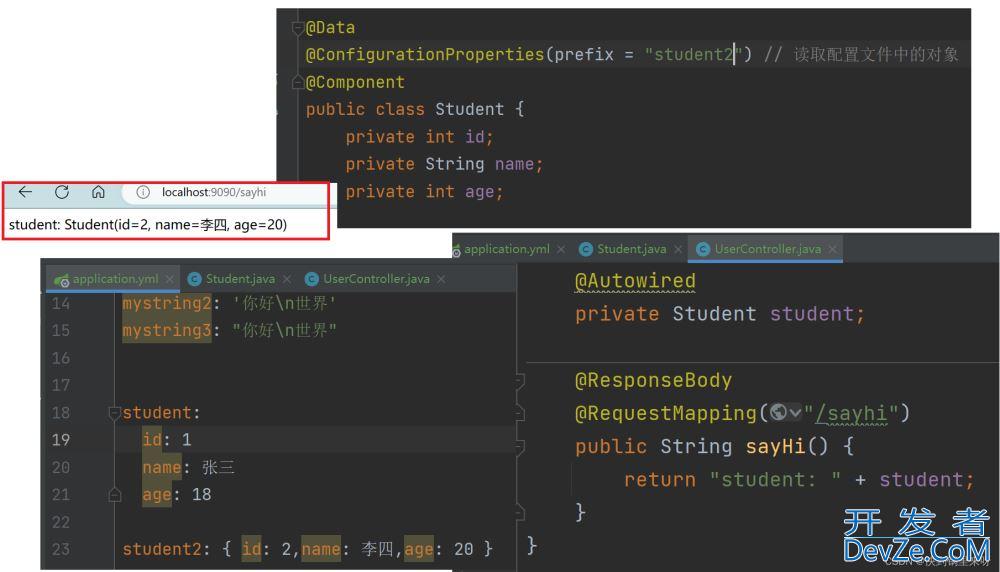
Task: Click the name value 张三
Action: tap(218, 467)
